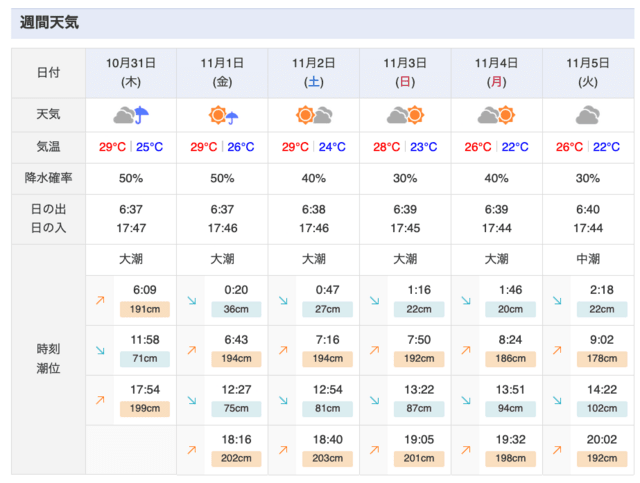
Task: Click the 中潮 tide type on 11月5日
Action: pyautogui.click(x=588, y=259)
